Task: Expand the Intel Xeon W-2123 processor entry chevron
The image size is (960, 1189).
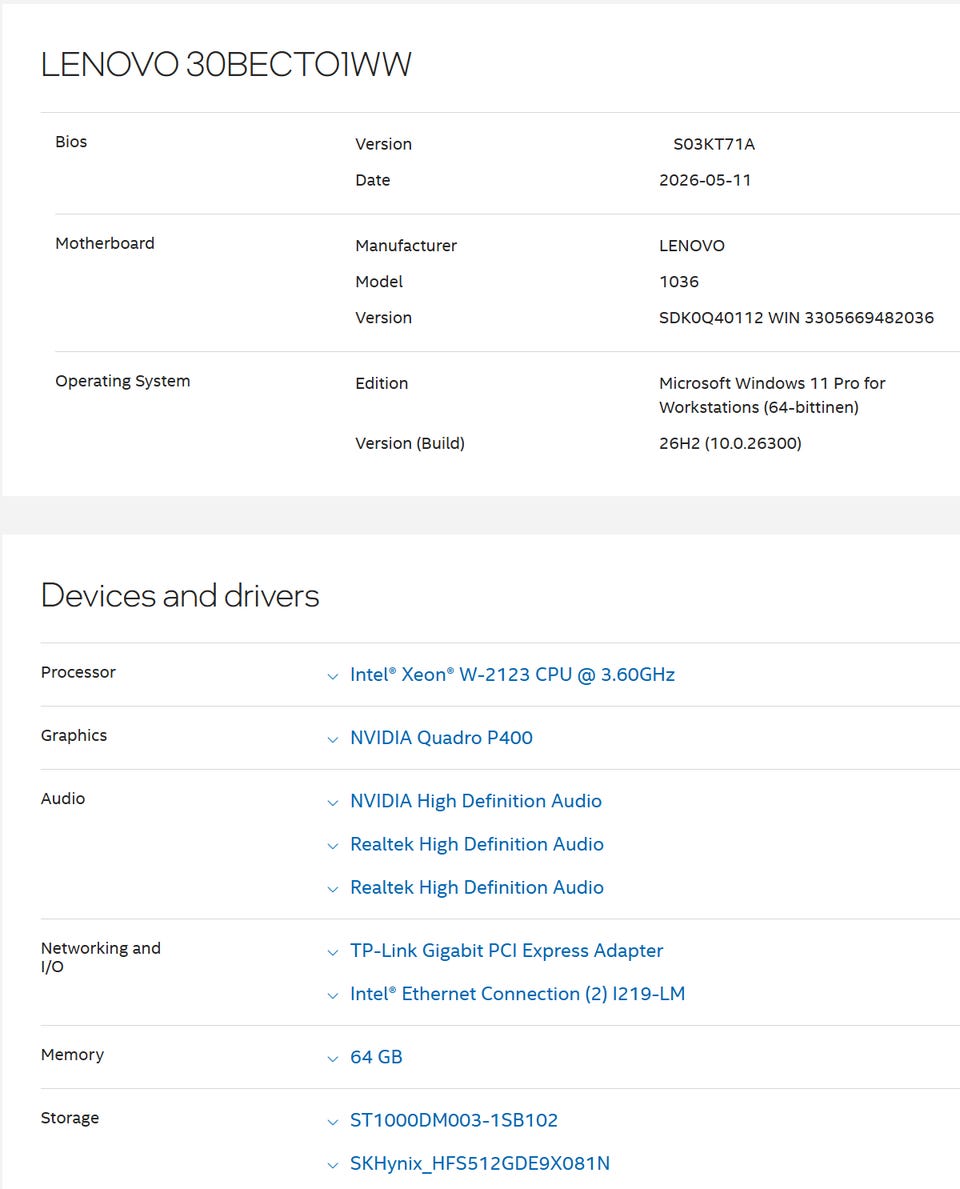Action: [332, 676]
